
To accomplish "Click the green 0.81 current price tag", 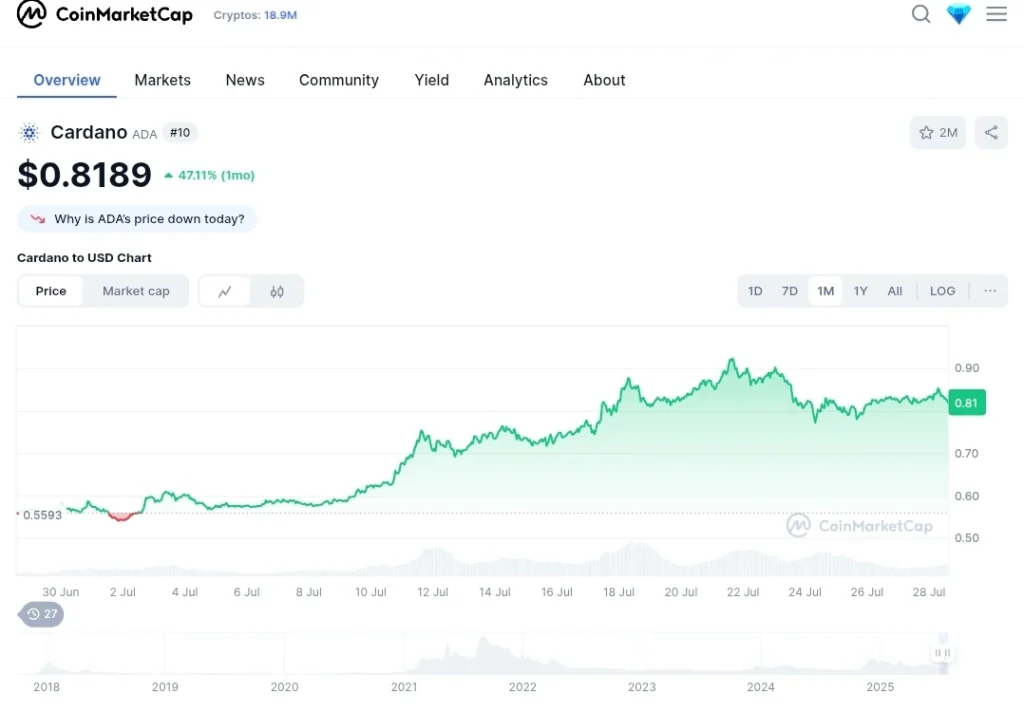I will point(967,403).
